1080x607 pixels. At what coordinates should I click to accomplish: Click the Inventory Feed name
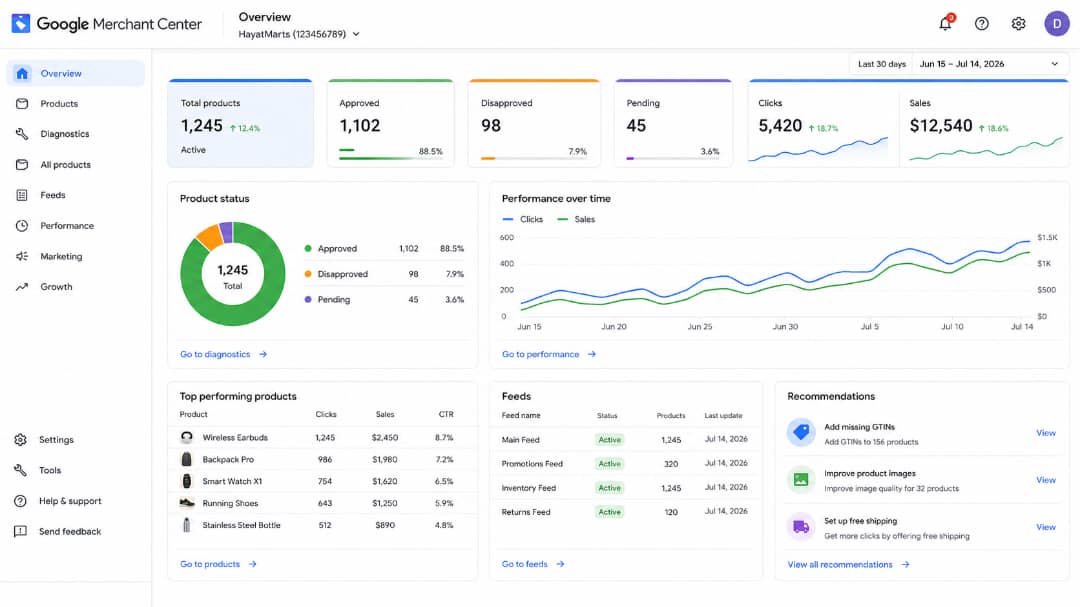[528, 488]
